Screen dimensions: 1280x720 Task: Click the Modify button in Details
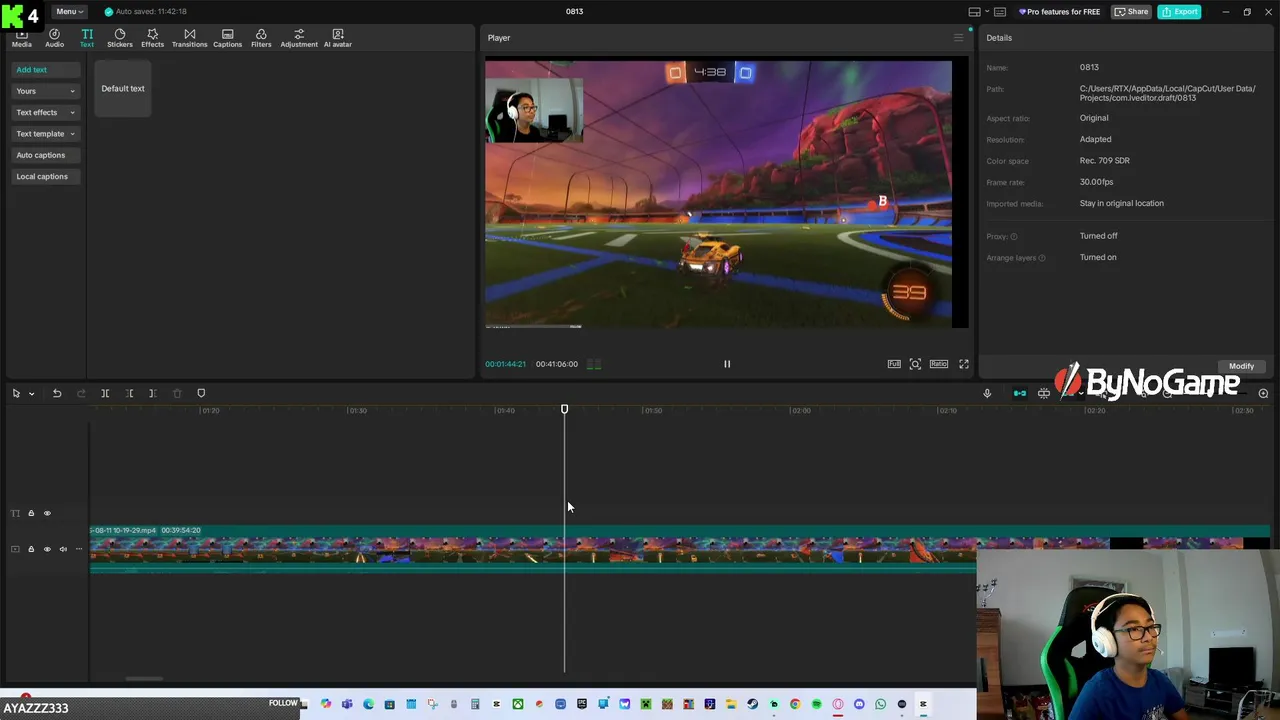[1241, 366]
